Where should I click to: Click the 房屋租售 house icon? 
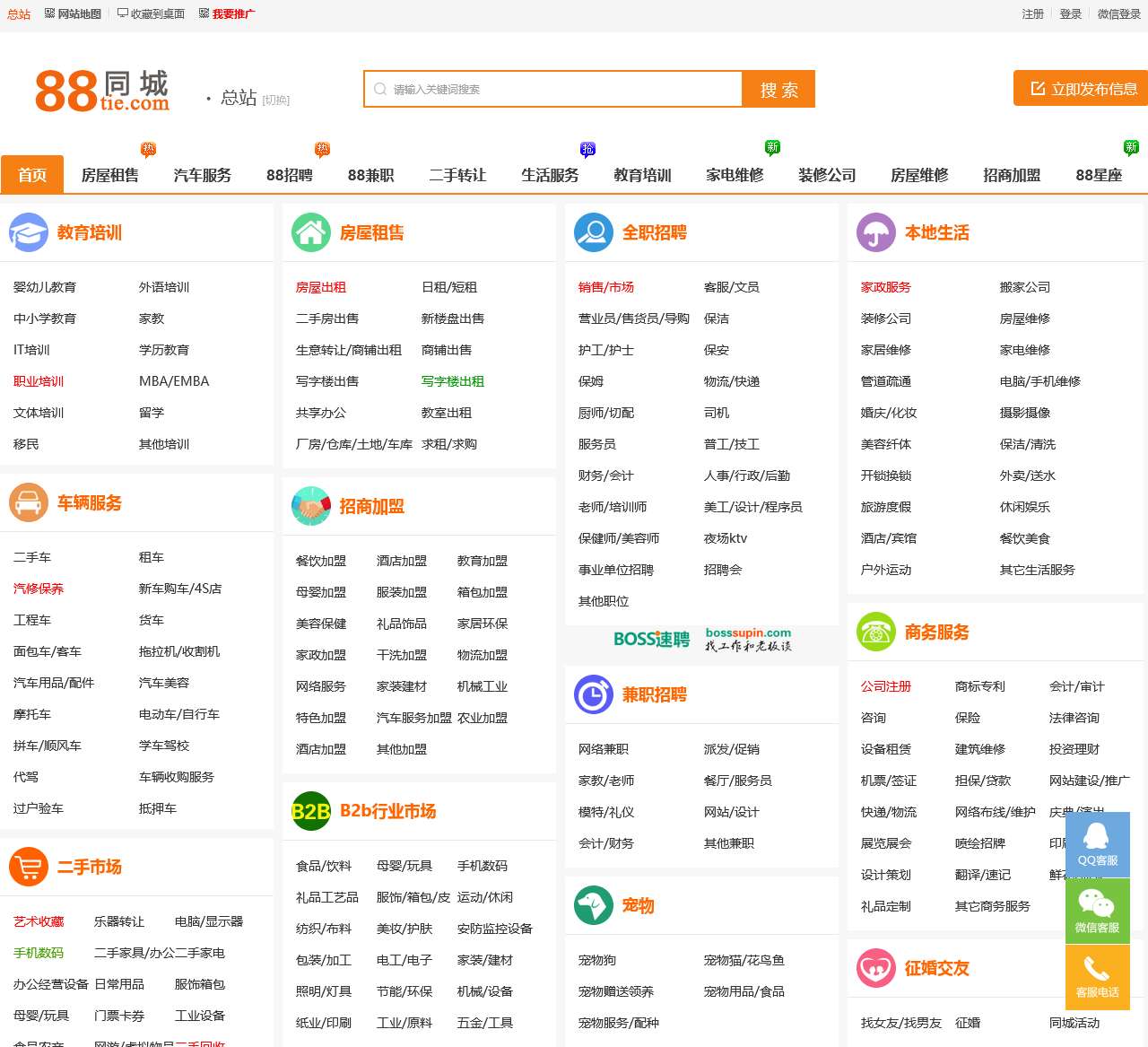(x=310, y=231)
